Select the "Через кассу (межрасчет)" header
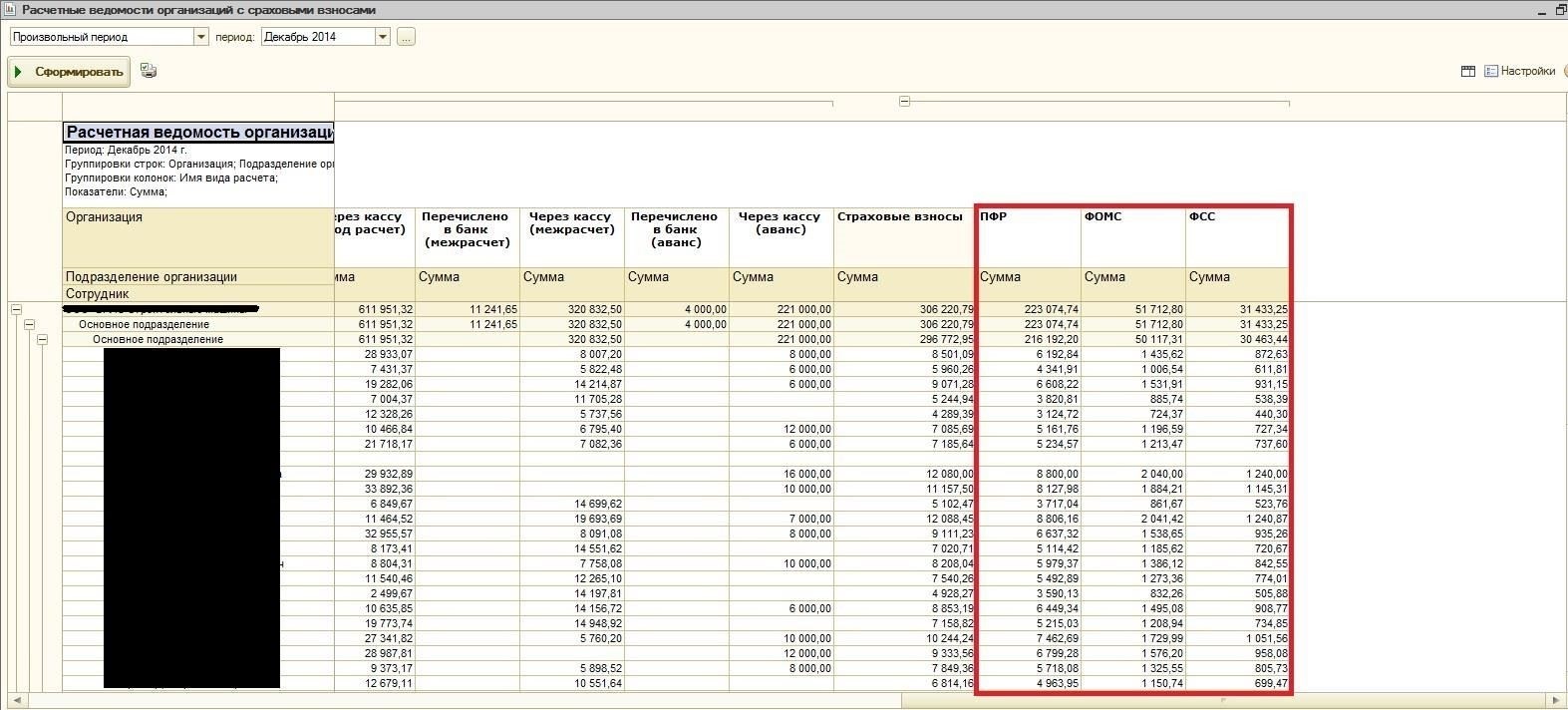This screenshot has width=1568, height=710. click(x=572, y=237)
